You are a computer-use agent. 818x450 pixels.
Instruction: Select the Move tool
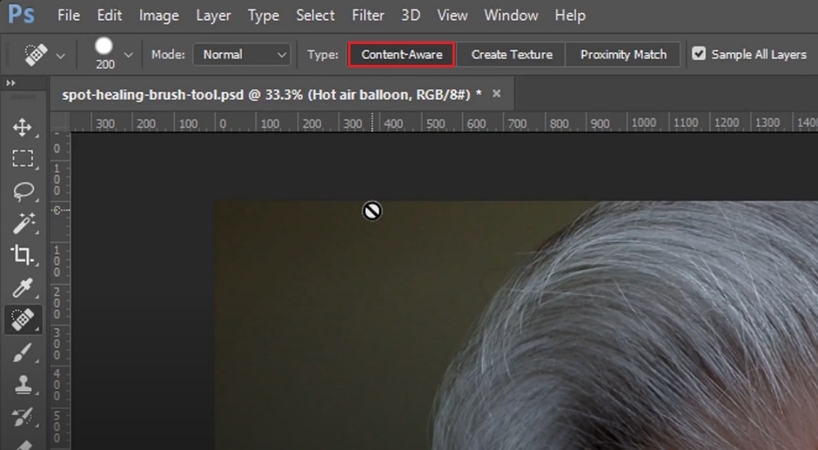[x=22, y=127]
